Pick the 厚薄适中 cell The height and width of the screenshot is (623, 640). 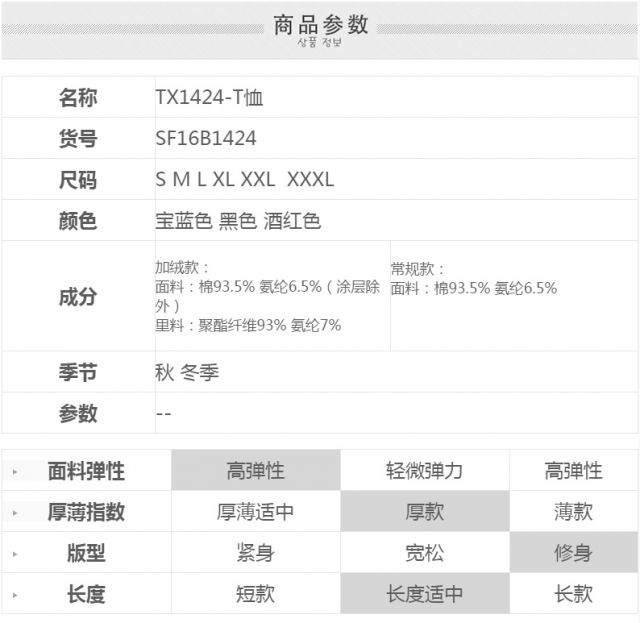(x=255, y=512)
